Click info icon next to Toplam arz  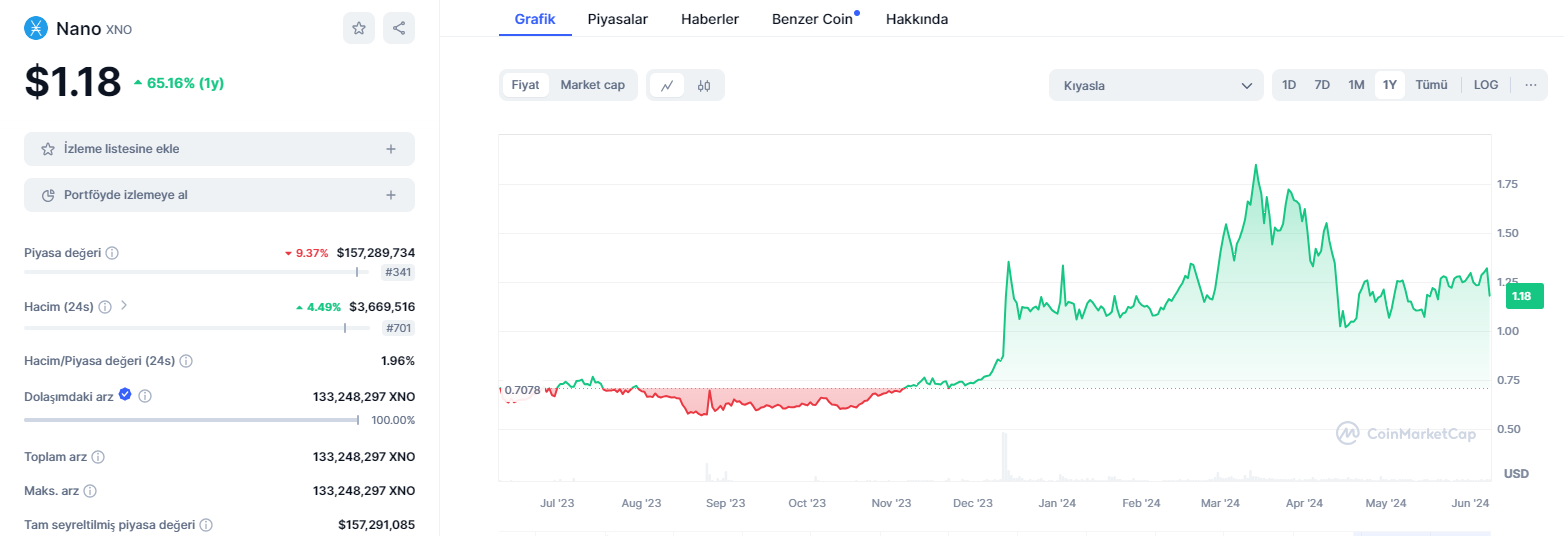coord(98,457)
